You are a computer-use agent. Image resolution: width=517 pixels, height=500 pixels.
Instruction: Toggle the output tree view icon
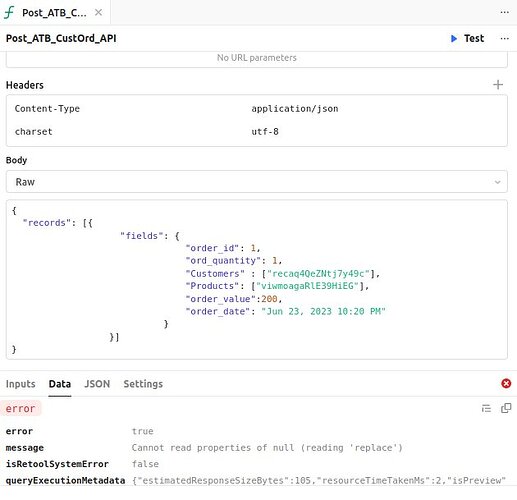(x=486, y=408)
